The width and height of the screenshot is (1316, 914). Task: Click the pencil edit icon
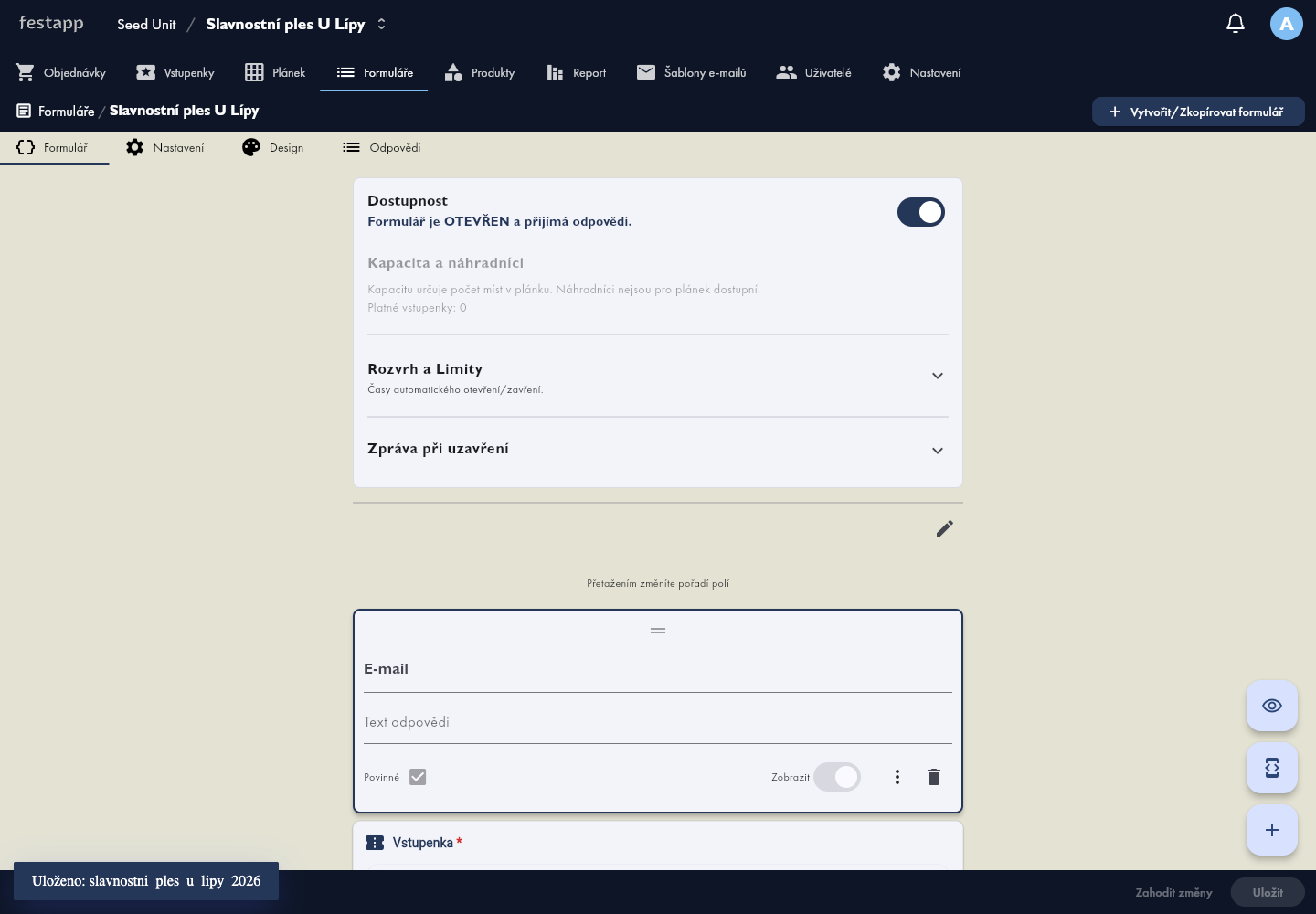coord(945,528)
